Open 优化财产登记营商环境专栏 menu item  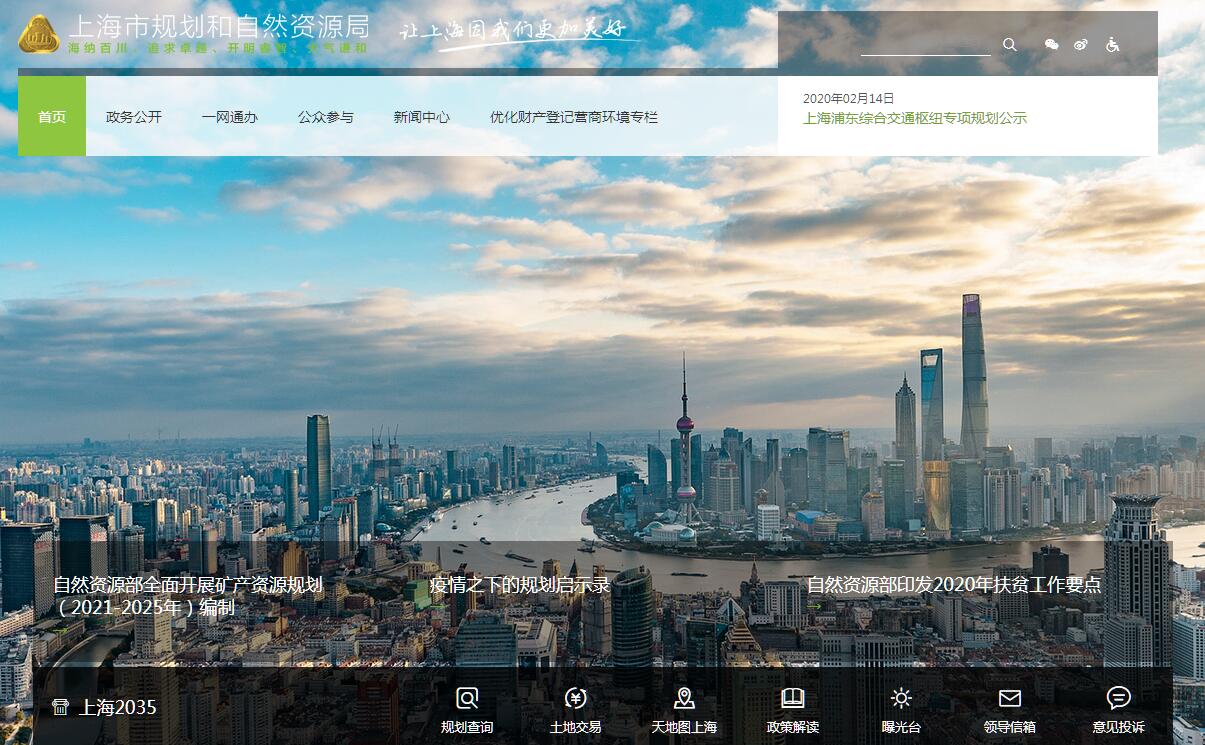(x=574, y=117)
